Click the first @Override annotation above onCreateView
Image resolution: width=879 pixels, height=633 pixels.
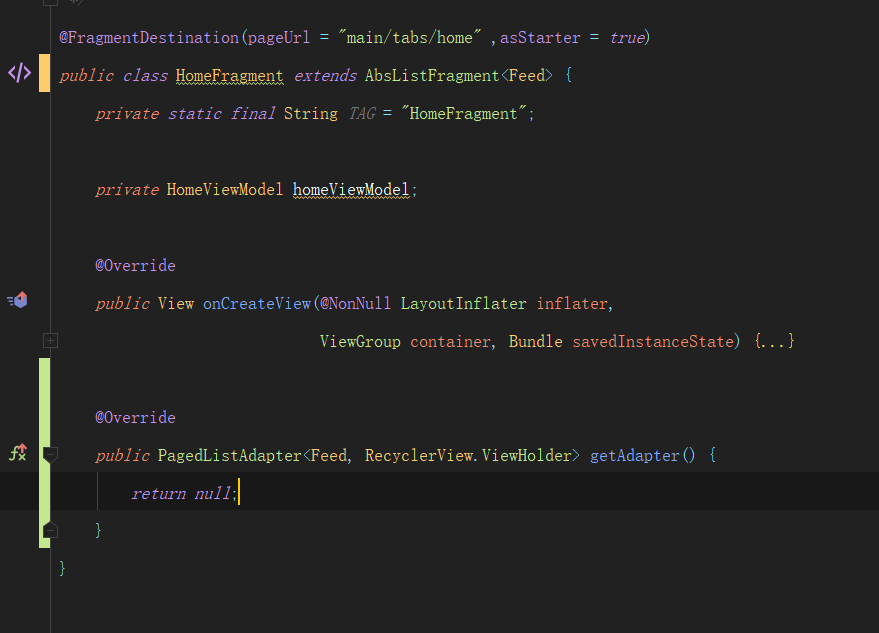pos(135,265)
